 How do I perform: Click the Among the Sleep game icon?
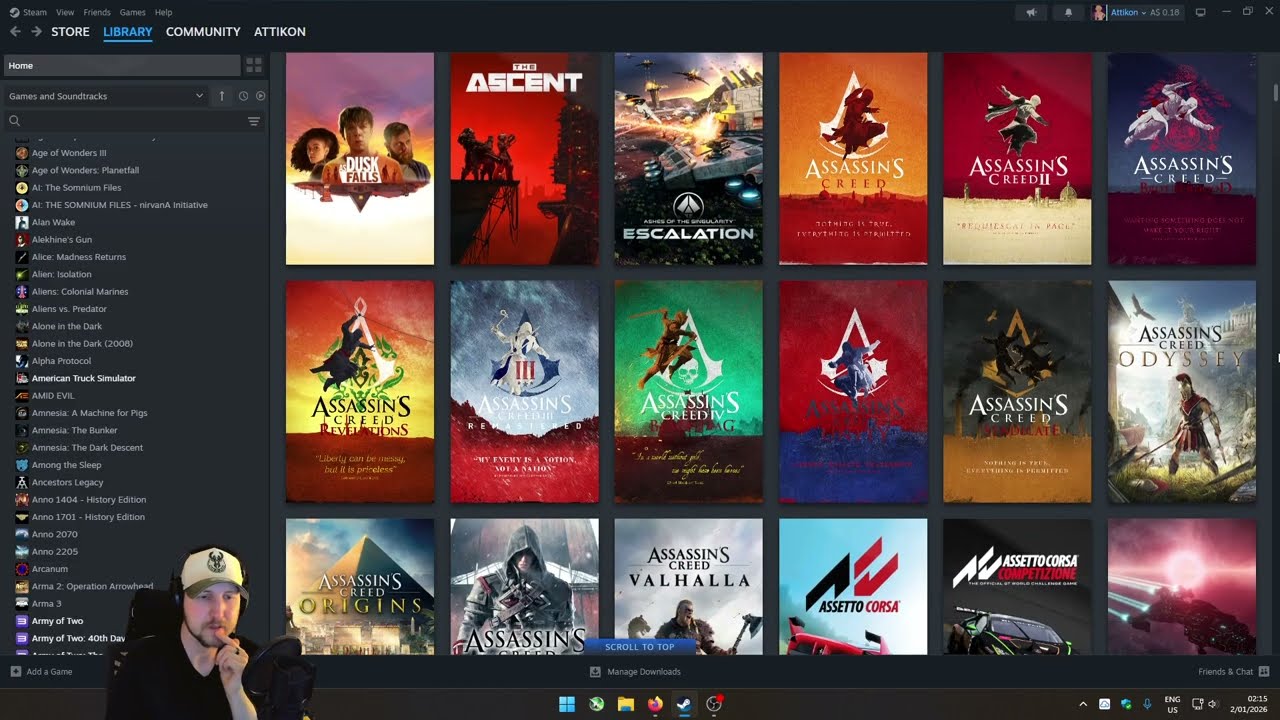22,465
